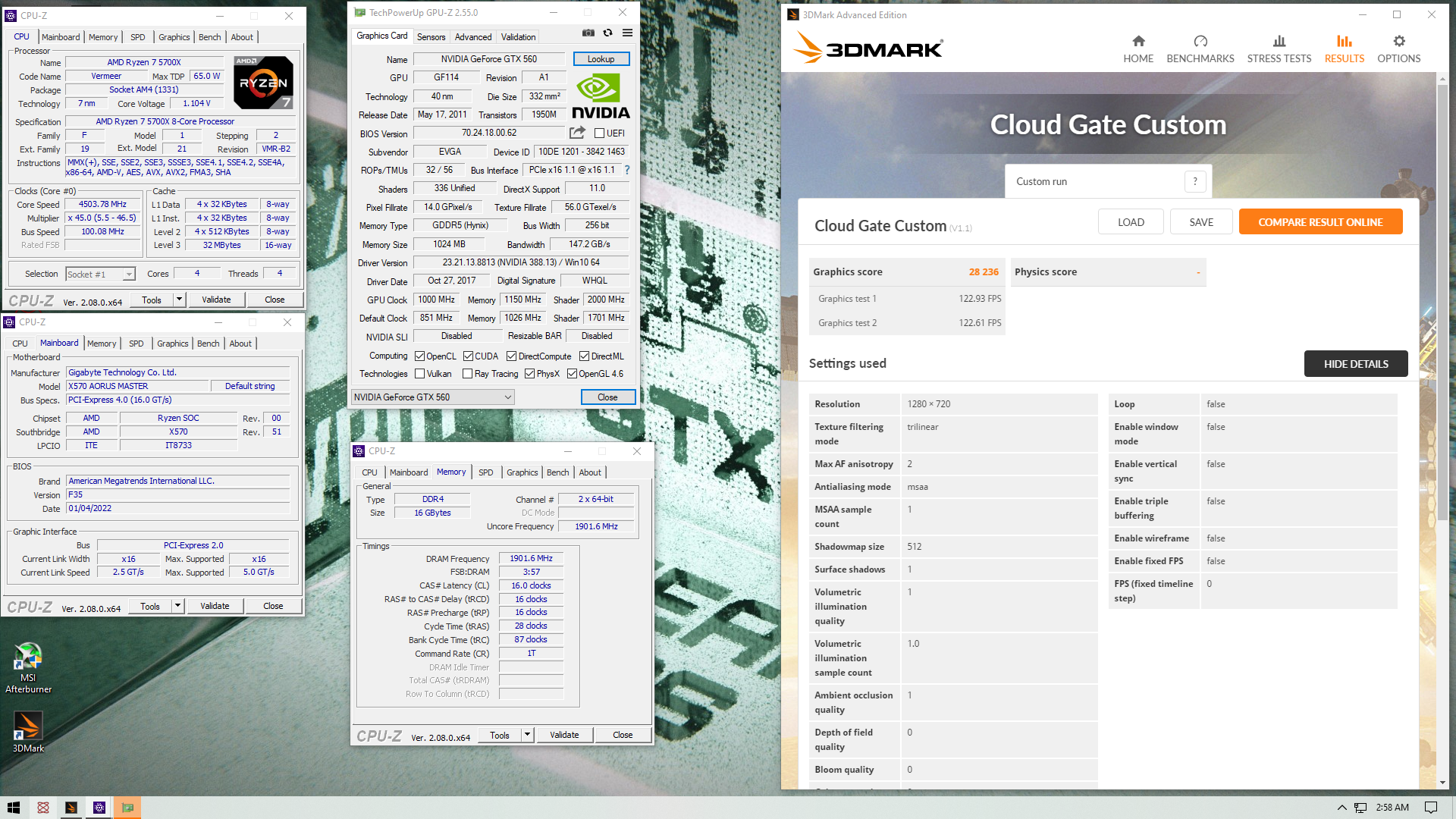Screen dimensions: 1456x819
Task: Toggle the Vulkan checkbox
Action: [x=419, y=374]
